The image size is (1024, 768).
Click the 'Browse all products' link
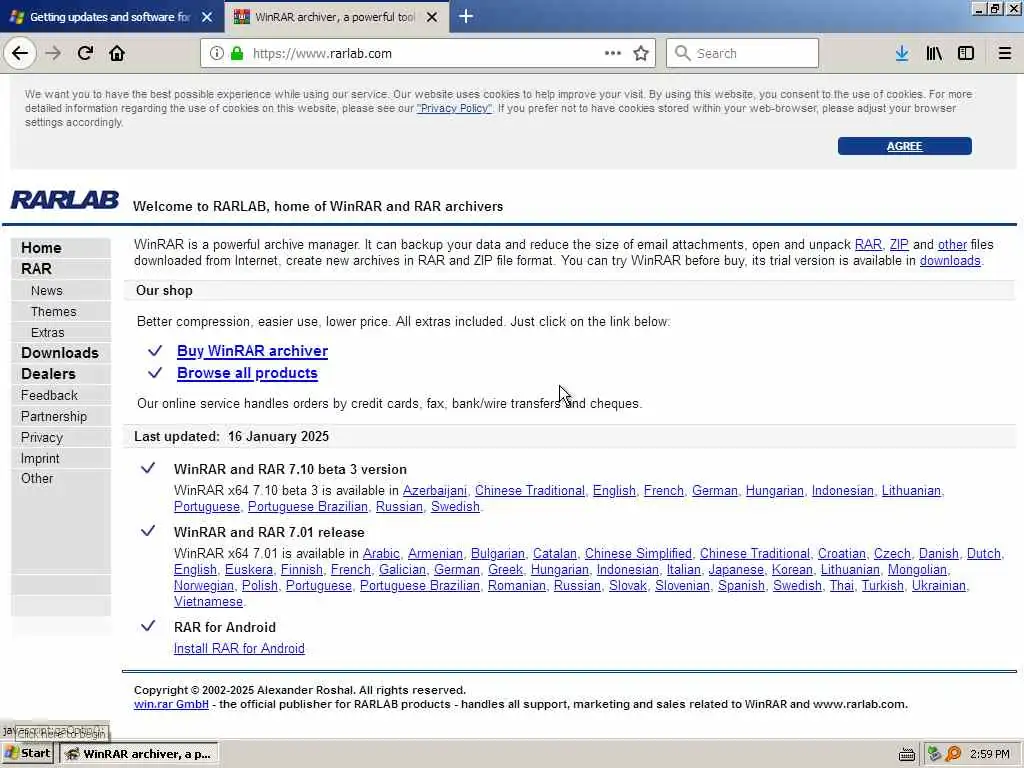coord(247,373)
